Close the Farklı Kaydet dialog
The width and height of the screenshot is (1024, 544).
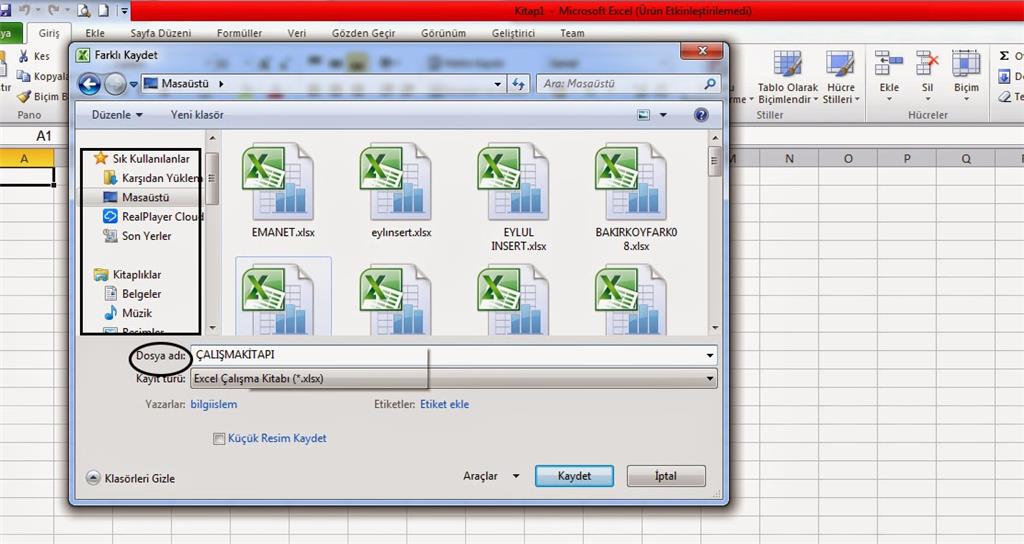pos(702,50)
